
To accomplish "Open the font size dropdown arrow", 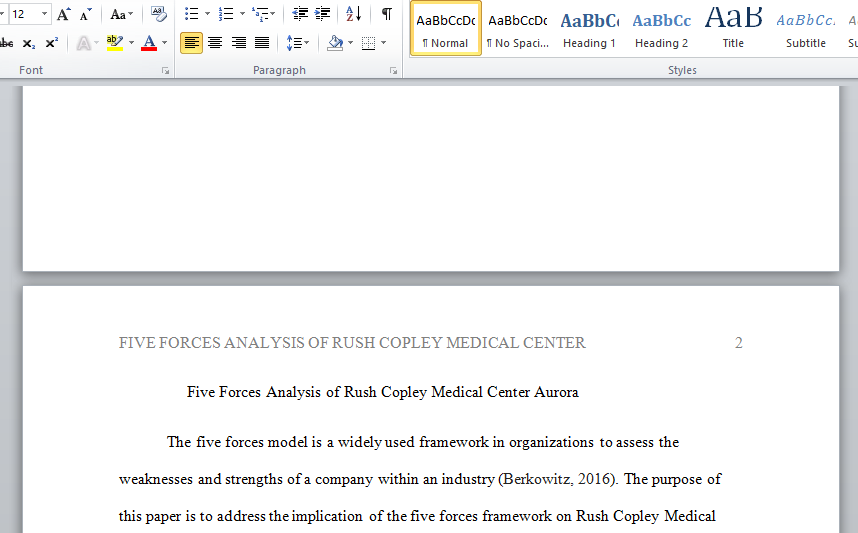I will (x=44, y=14).
